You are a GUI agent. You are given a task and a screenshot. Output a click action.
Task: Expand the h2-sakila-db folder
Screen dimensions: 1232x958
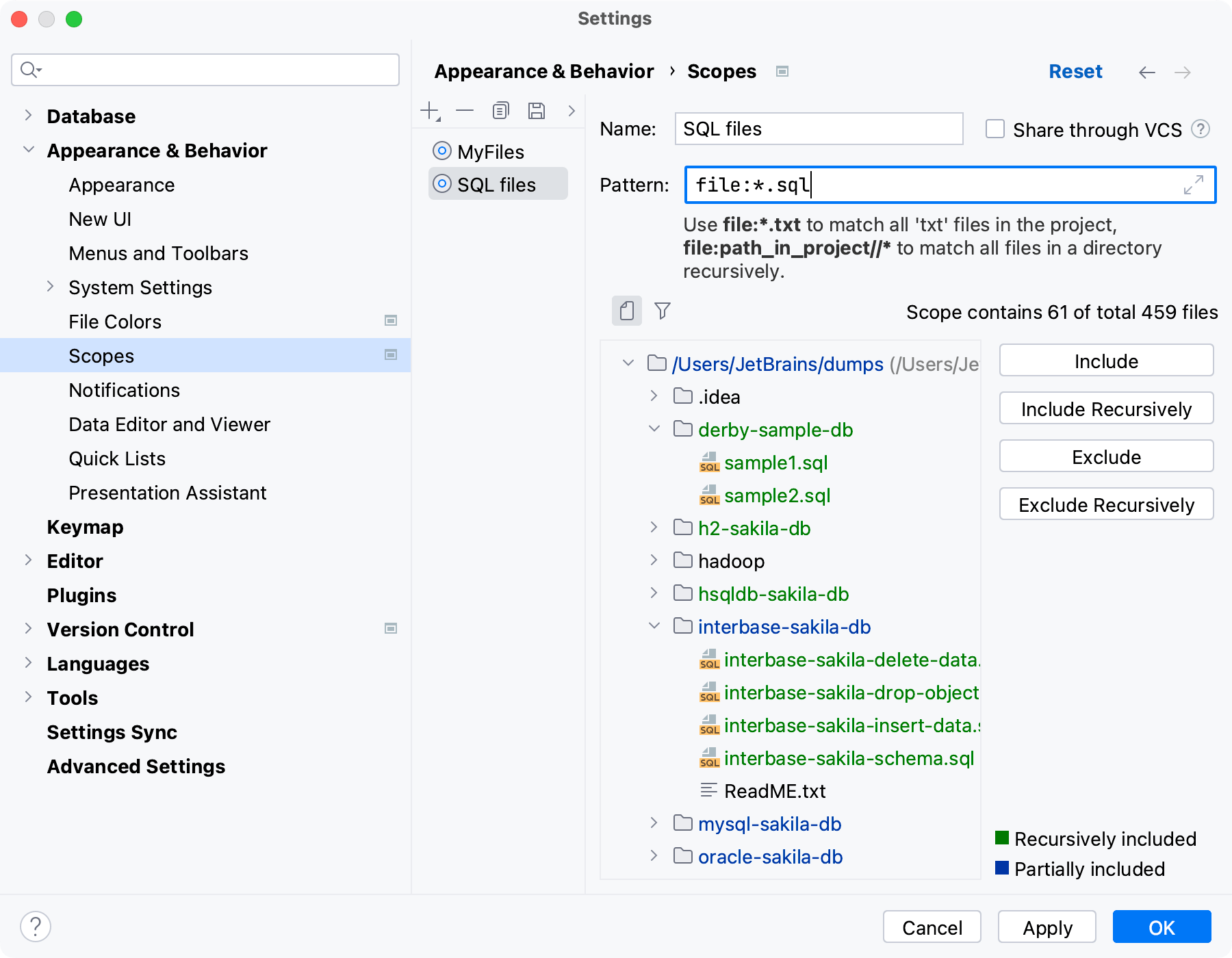tap(654, 528)
